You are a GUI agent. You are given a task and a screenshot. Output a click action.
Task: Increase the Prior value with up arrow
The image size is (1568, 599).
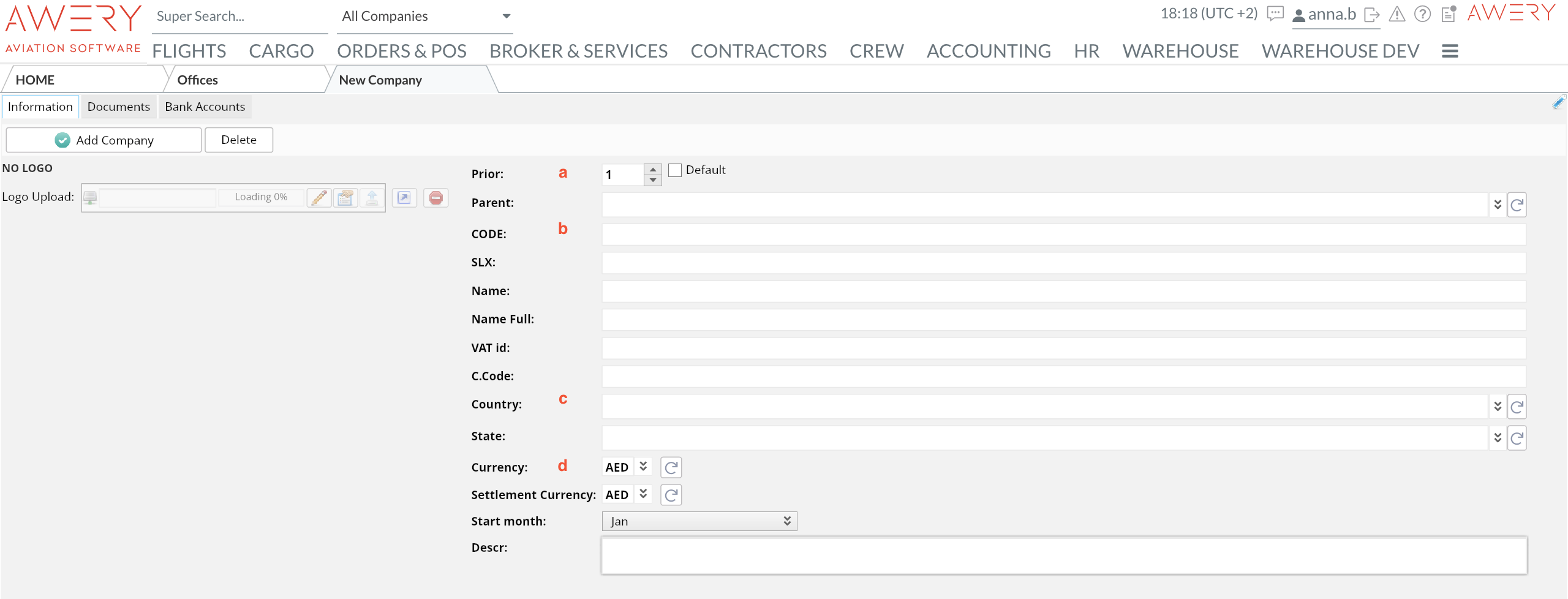click(x=653, y=169)
